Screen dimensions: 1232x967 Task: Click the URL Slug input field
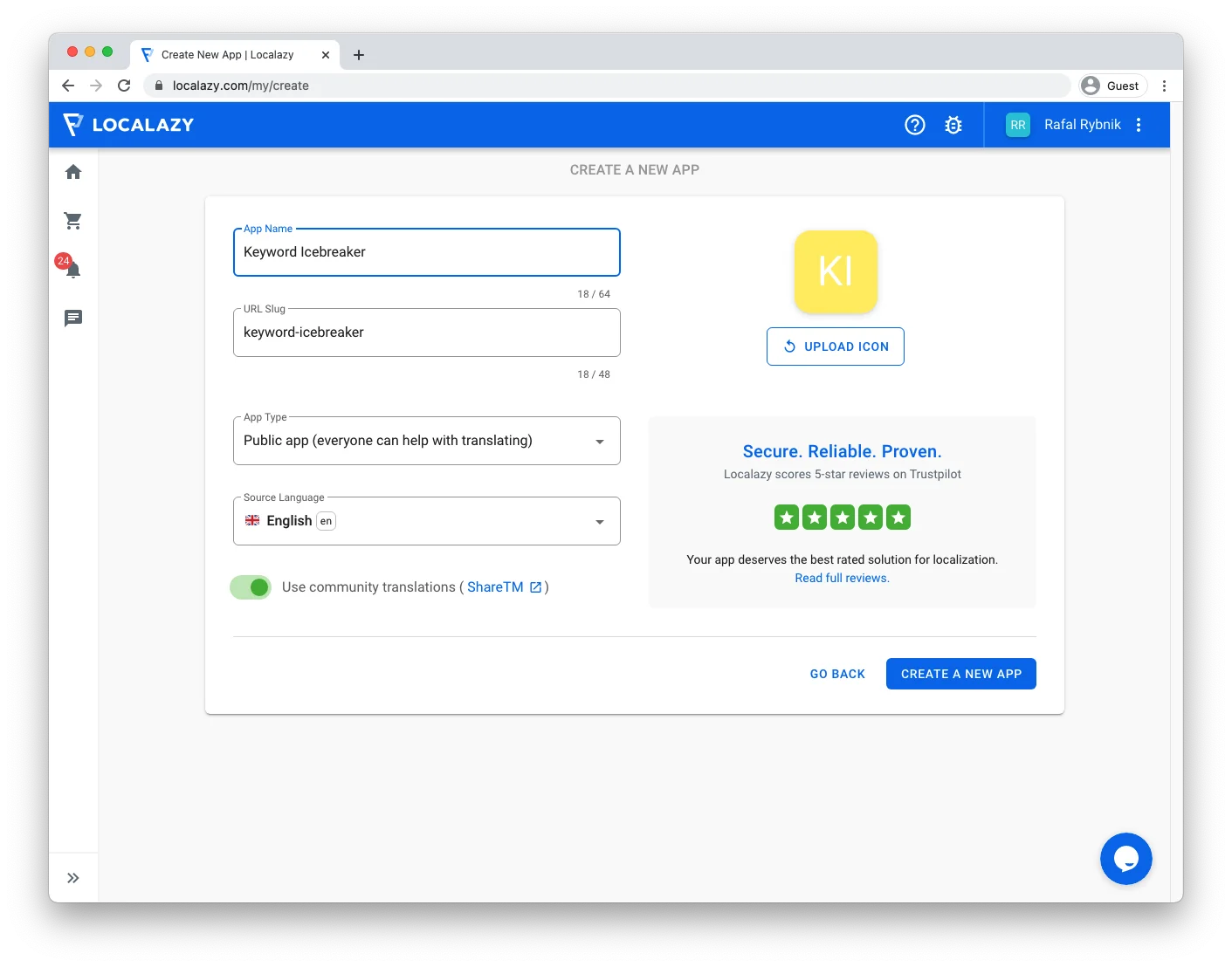point(426,333)
